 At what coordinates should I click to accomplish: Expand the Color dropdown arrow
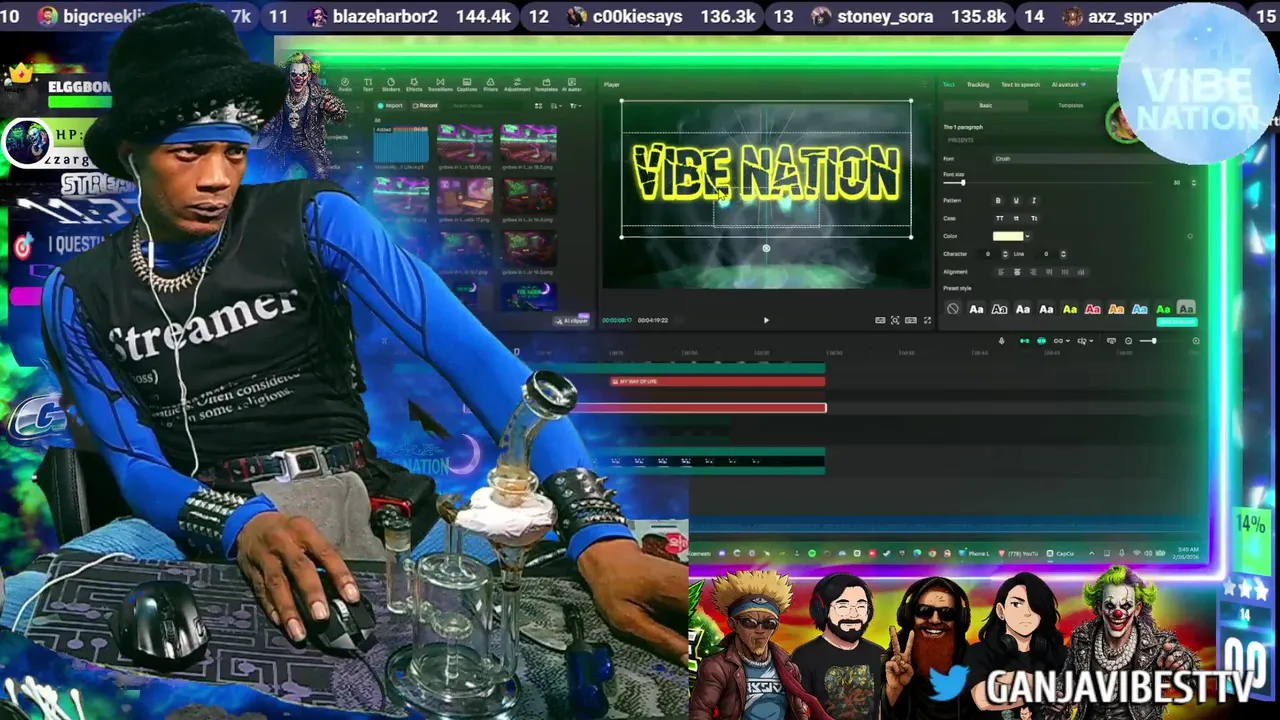point(1027,236)
